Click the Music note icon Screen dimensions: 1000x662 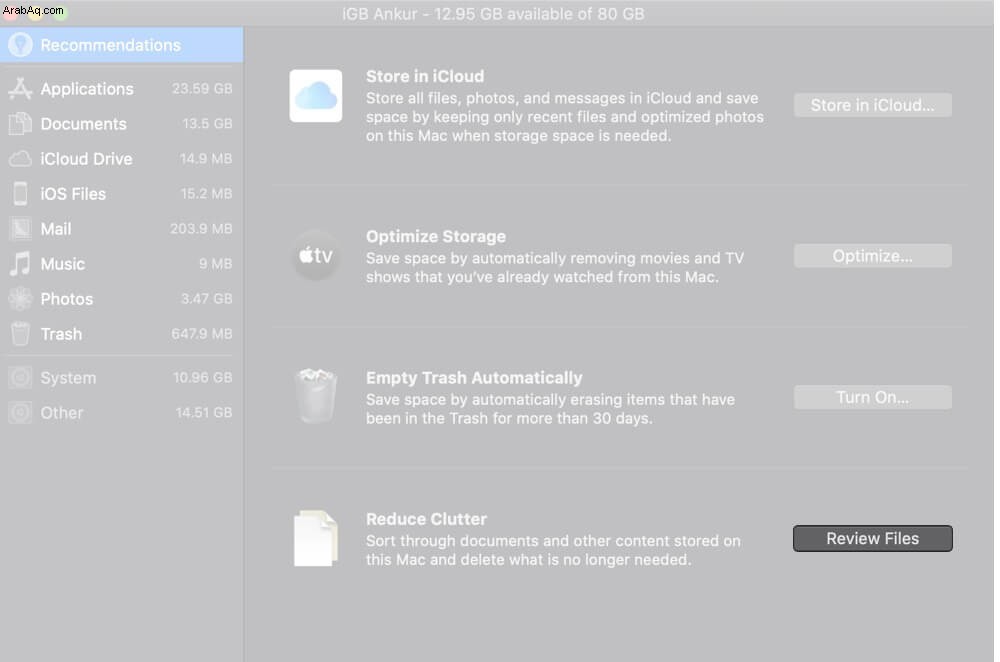[20, 264]
